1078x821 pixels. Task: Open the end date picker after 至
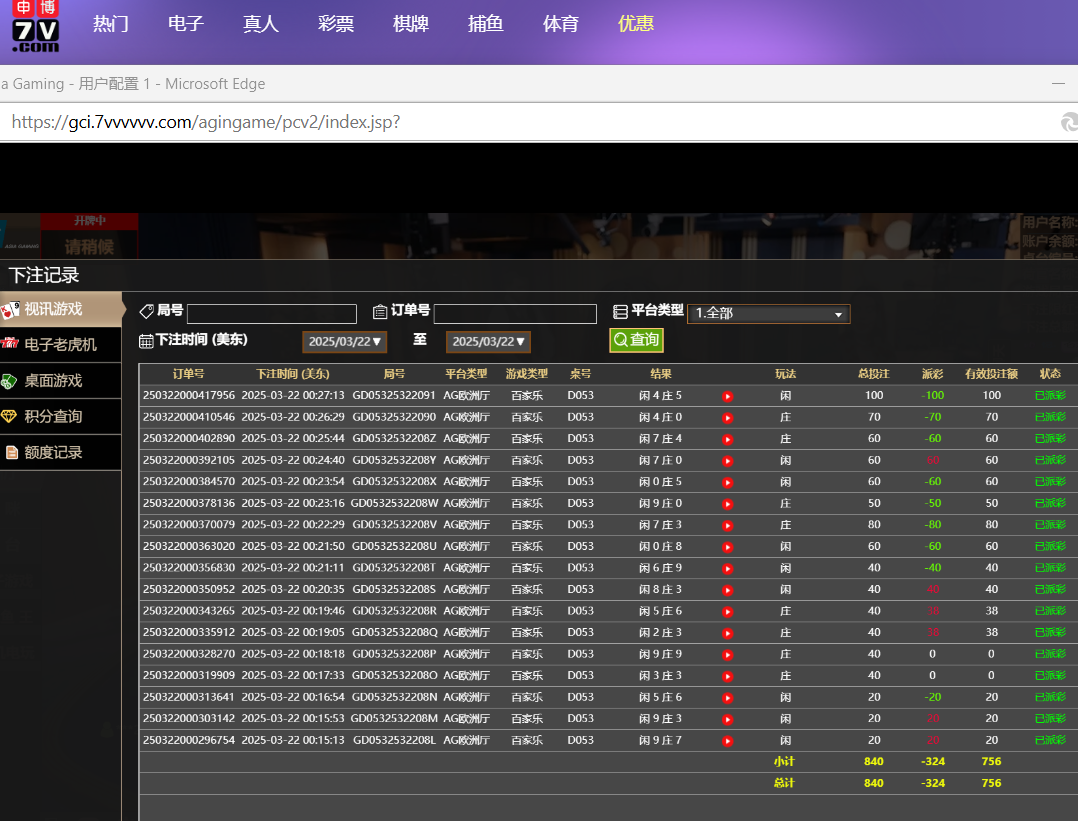click(488, 342)
